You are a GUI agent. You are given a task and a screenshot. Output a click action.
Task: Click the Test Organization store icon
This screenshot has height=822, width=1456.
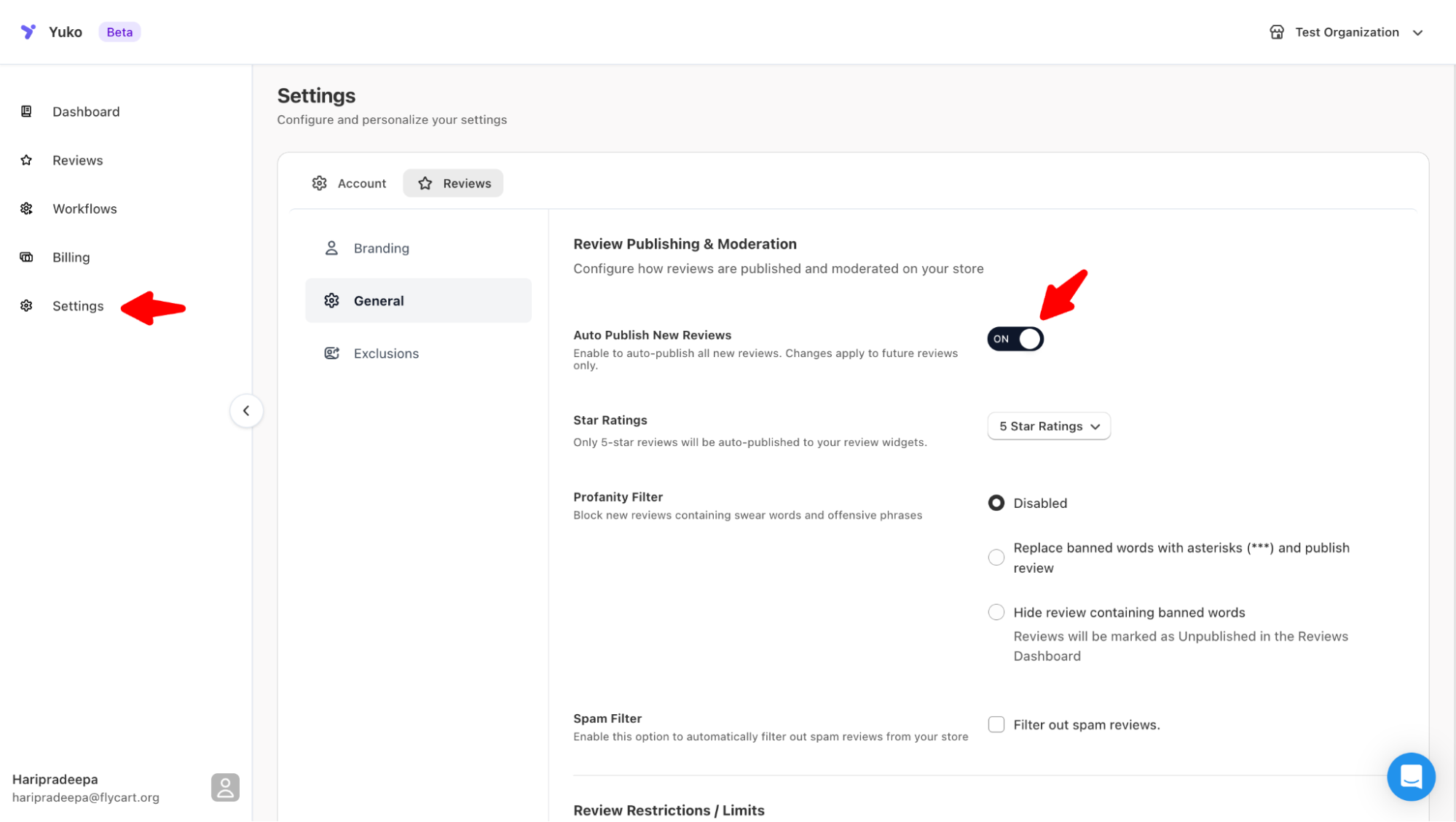(1276, 32)
